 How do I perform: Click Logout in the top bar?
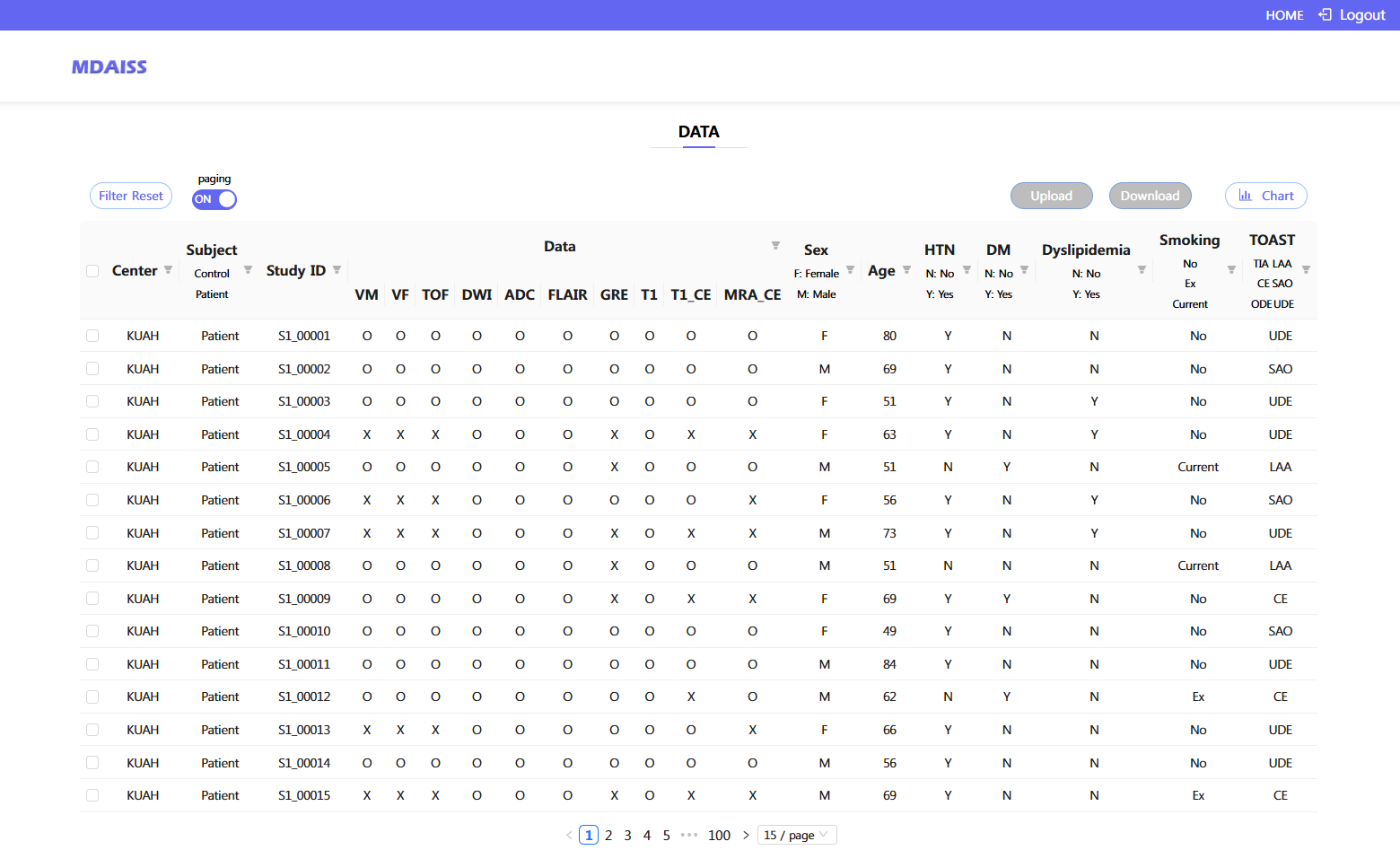click(1352, 15)
